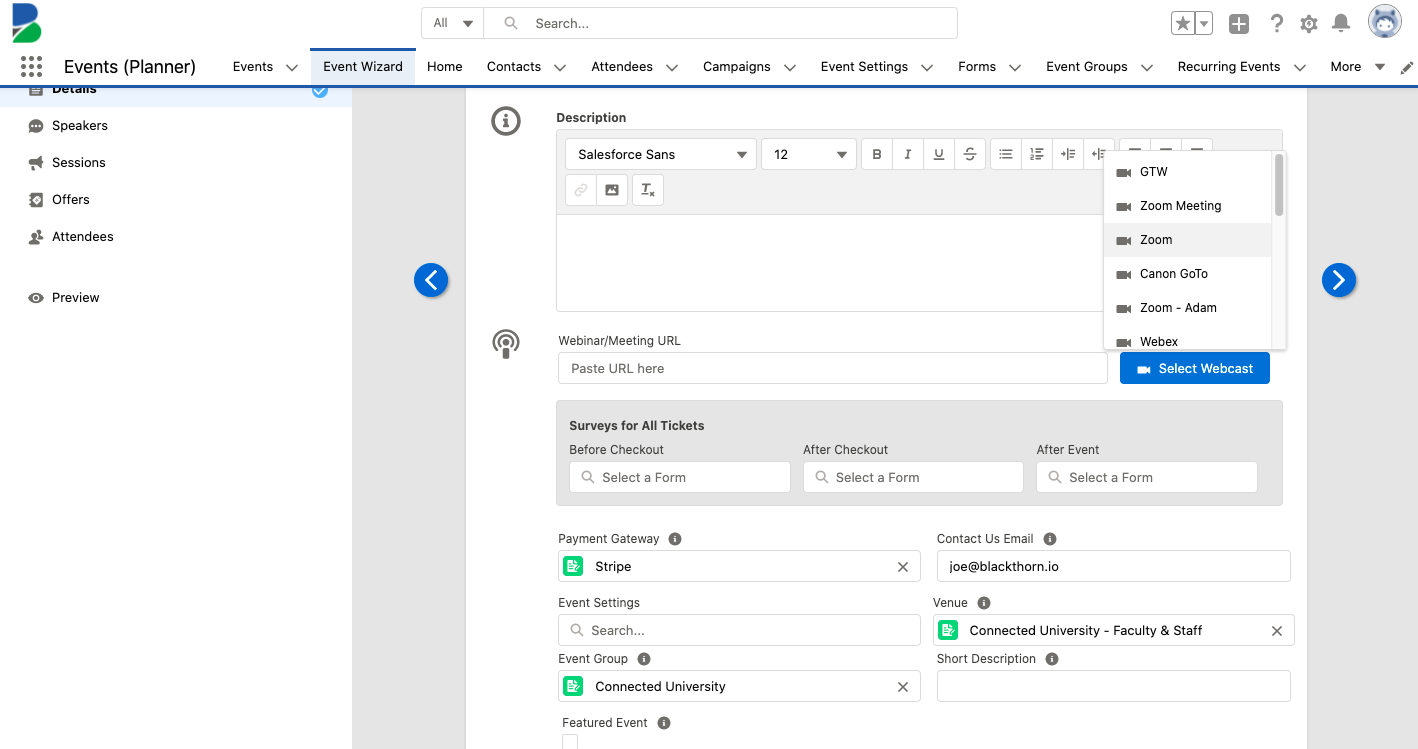Open Sessions in the wizard sidebar

pyautogui.click(x=79, y=163)
